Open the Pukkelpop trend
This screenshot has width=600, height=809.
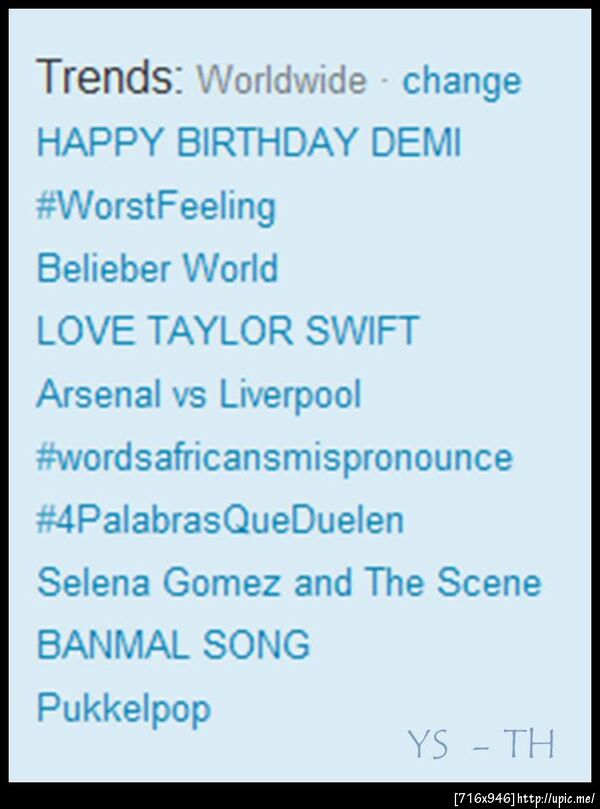[123, 709]
